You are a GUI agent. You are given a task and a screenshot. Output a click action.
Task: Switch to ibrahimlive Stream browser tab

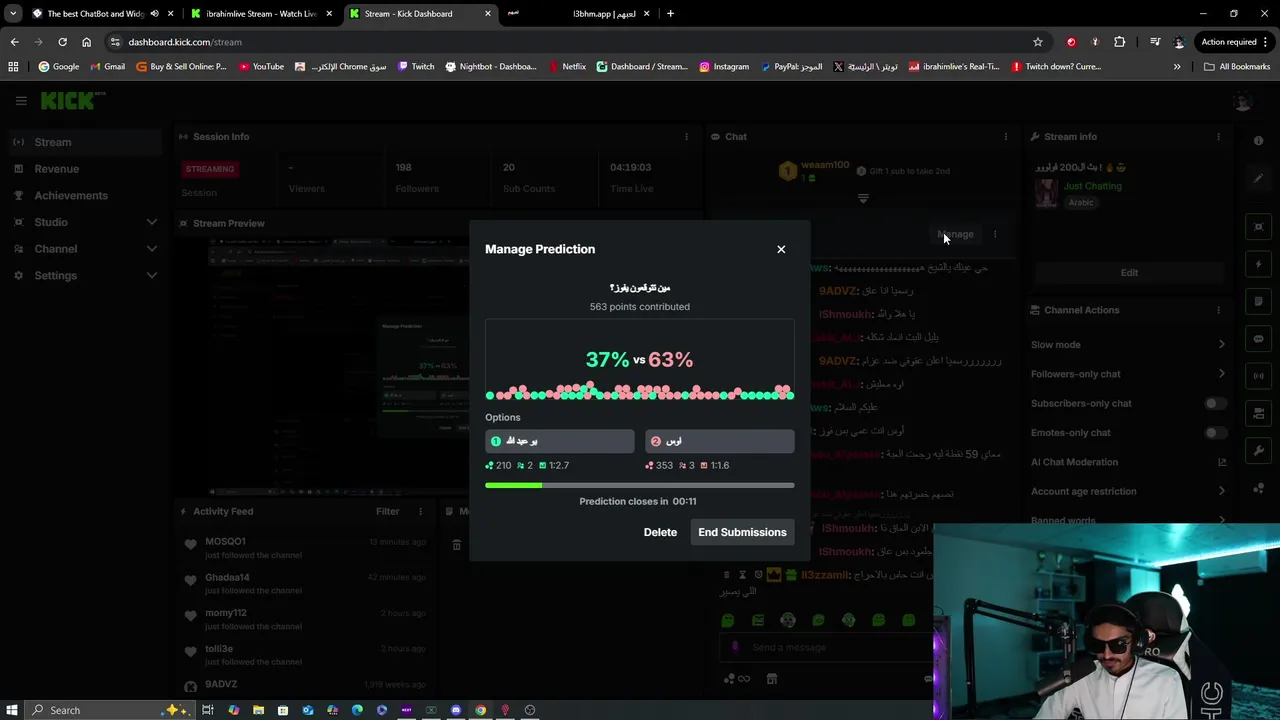click(260, 14)
